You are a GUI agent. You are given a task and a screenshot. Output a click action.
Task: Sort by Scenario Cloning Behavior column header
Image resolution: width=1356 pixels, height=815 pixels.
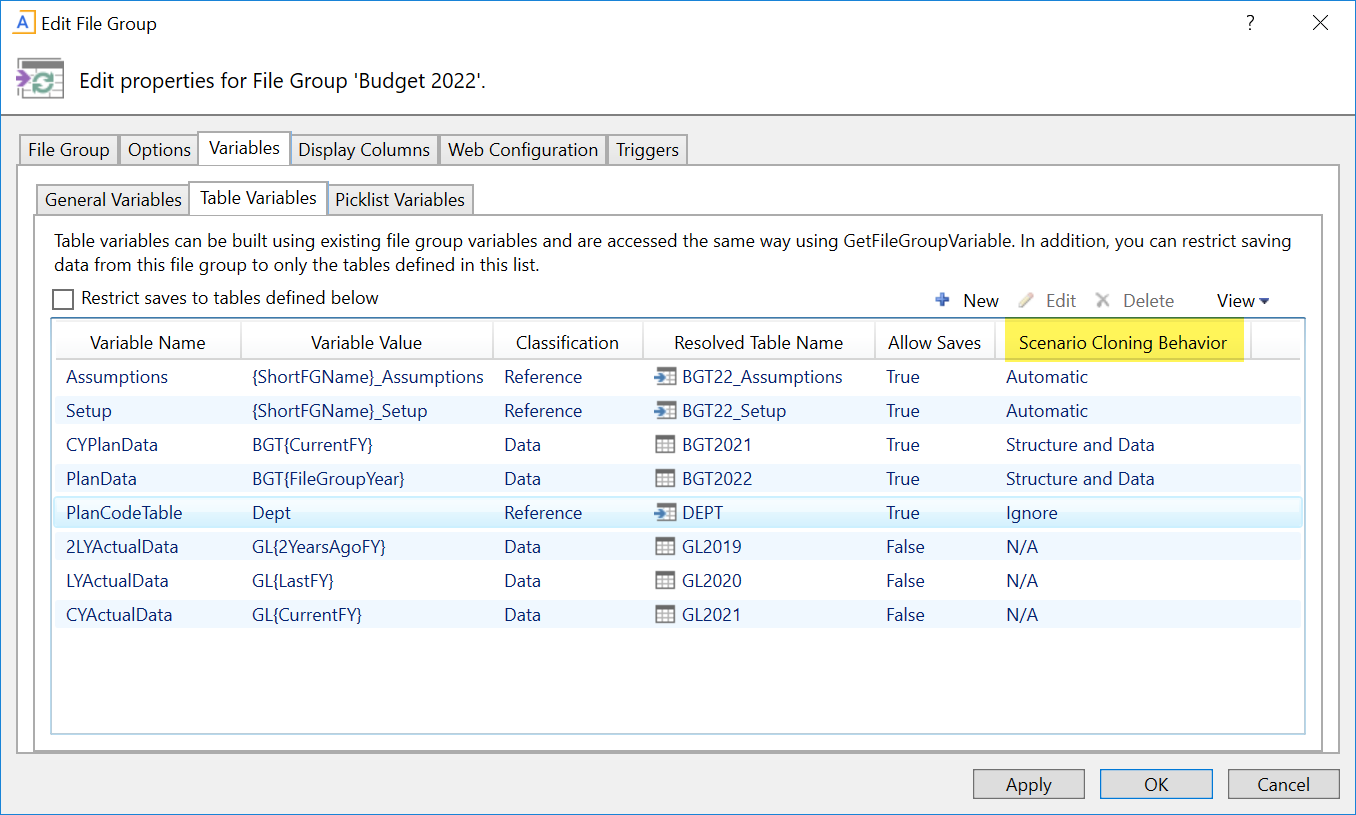tap(1122, 343)
